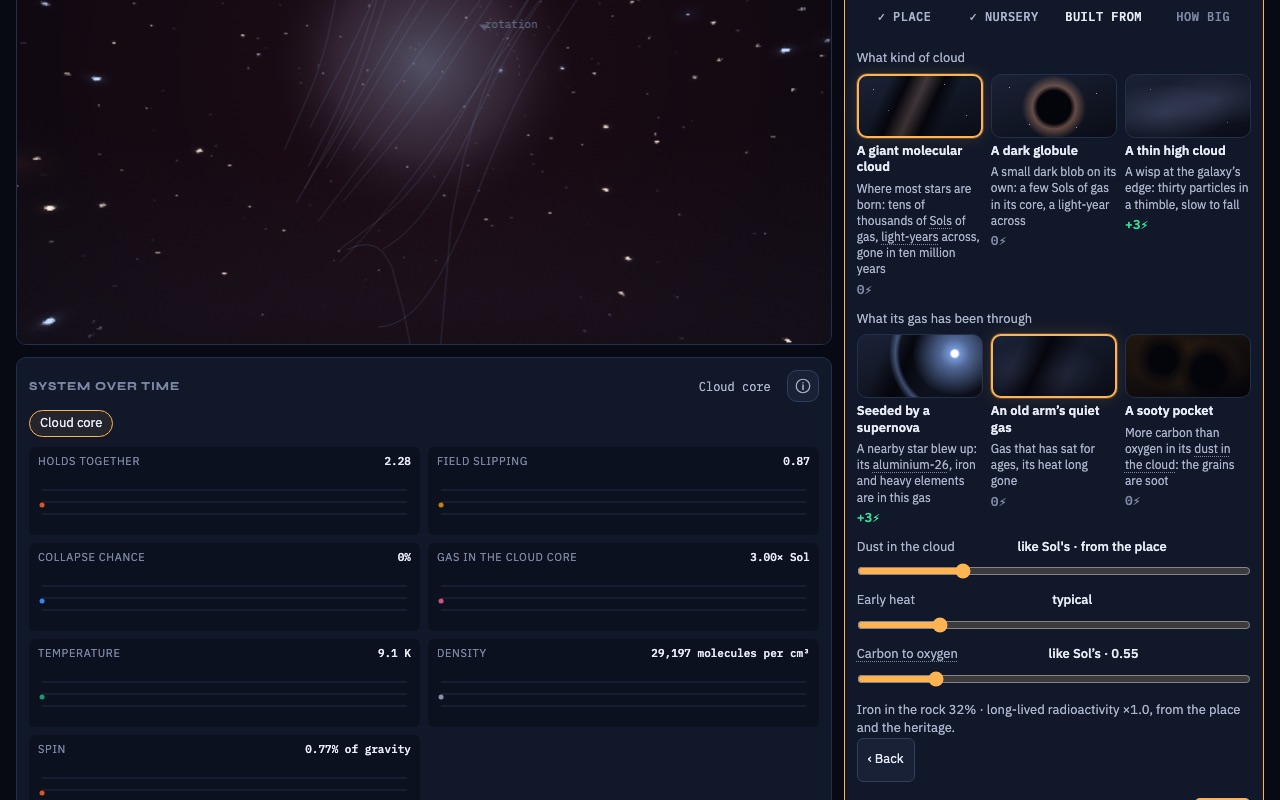Screen dimensions: 1280x800
Task: Jump to the HOW BIG step tab
Action: point(1203,17)
